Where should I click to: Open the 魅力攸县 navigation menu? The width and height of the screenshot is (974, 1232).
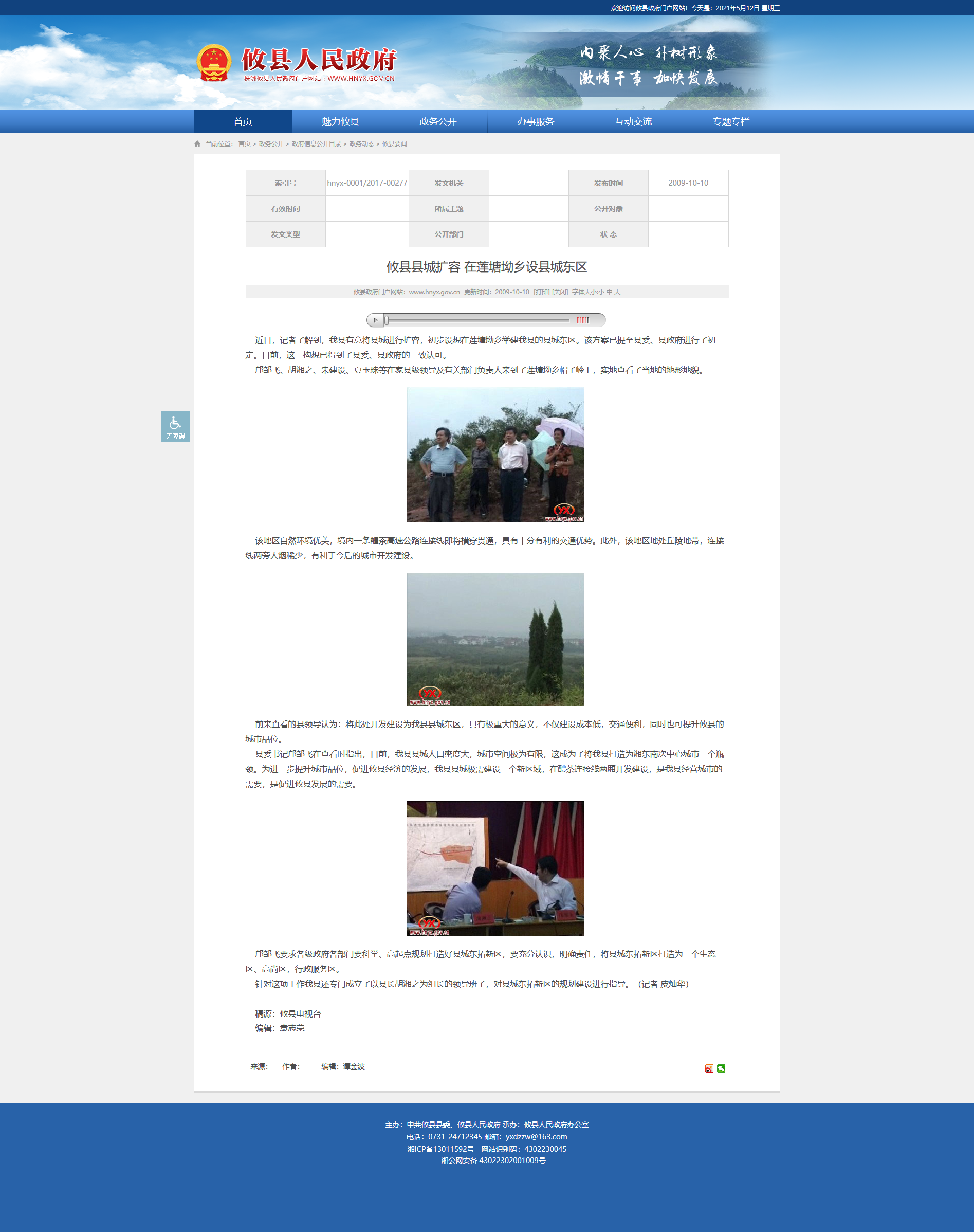340,121
